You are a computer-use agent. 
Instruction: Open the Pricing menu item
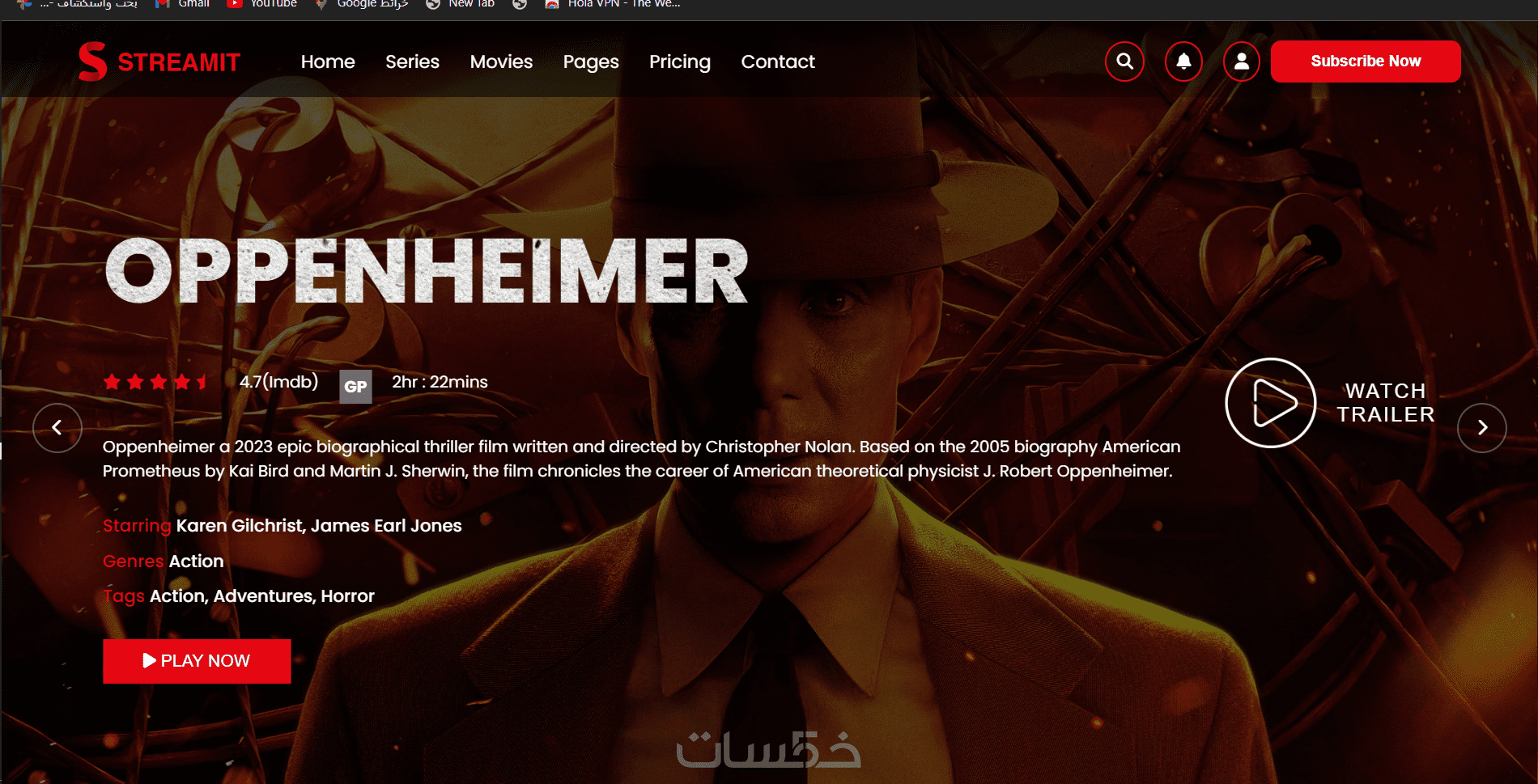coord(680,62)
